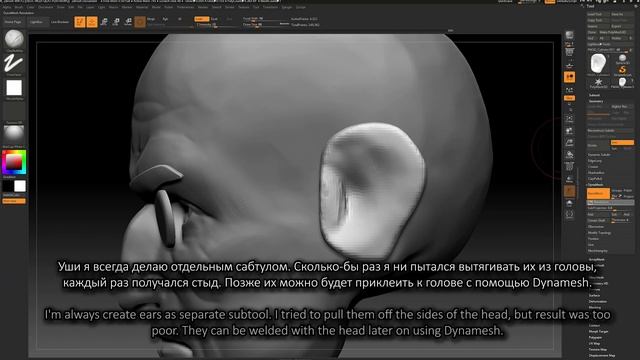Click the Xpose icon at bottom of right shelf
This screenshot has height=360, width=640.
[x=569, y=214]
